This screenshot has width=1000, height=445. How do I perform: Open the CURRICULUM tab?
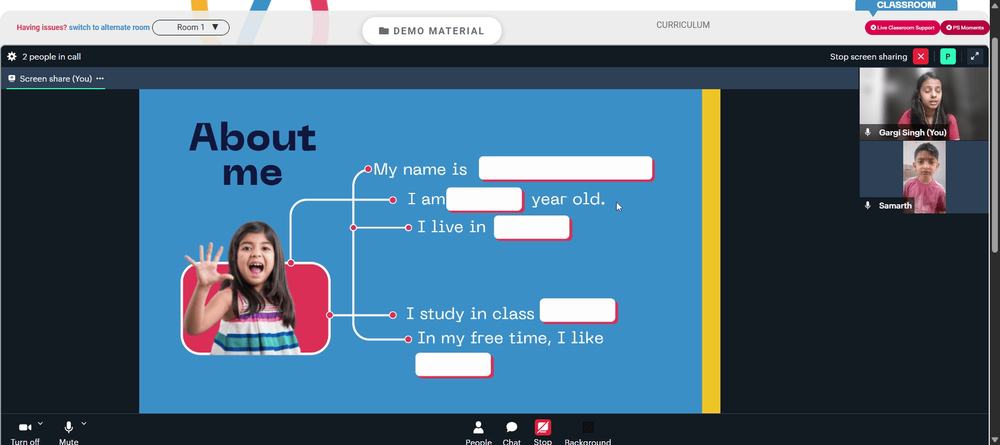pyautogui.click(x=682, y=25)
